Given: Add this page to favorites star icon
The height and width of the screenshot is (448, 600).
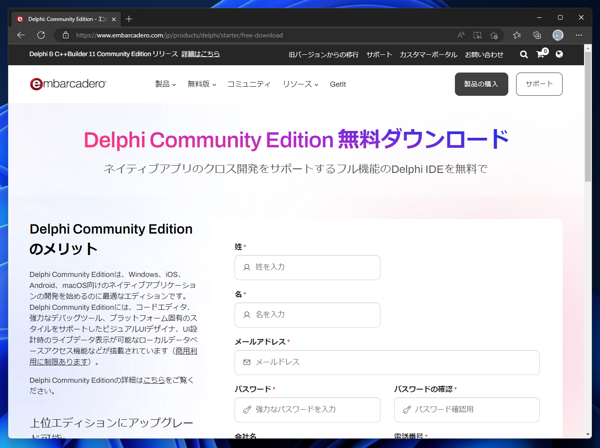Looking at the screenshot, I should [x=494, y=35].
